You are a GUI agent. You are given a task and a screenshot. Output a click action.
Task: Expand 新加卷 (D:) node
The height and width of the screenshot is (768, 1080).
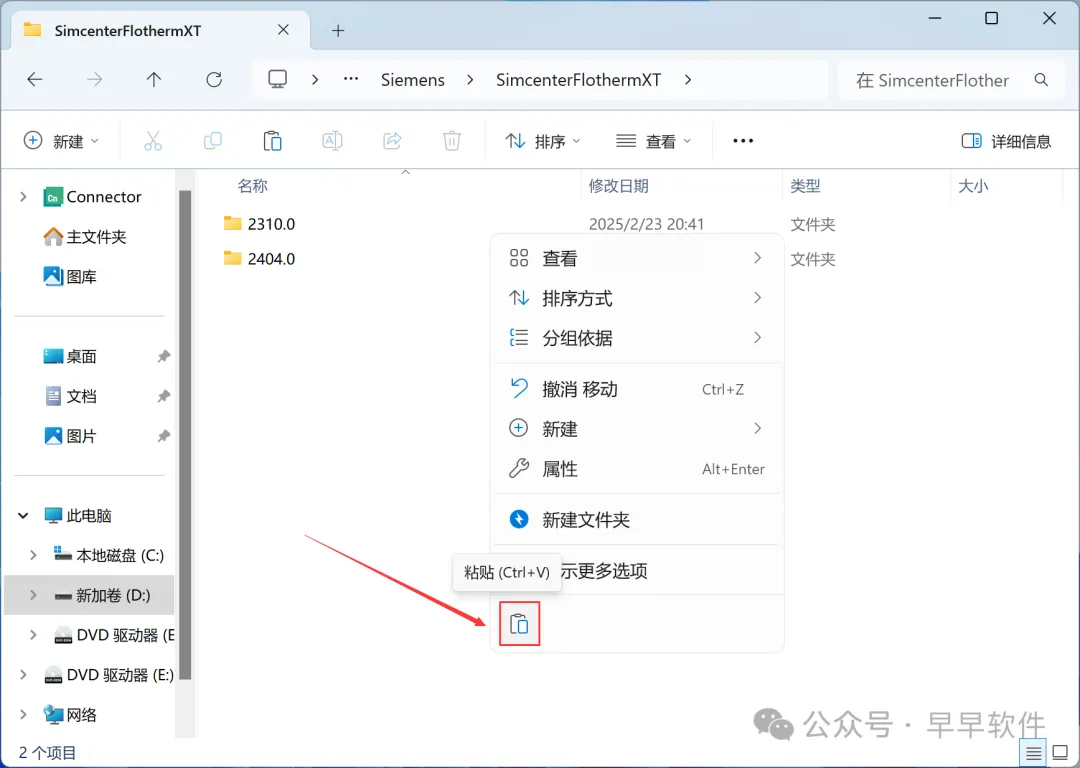pyautogui.click(x=33, y=595)
